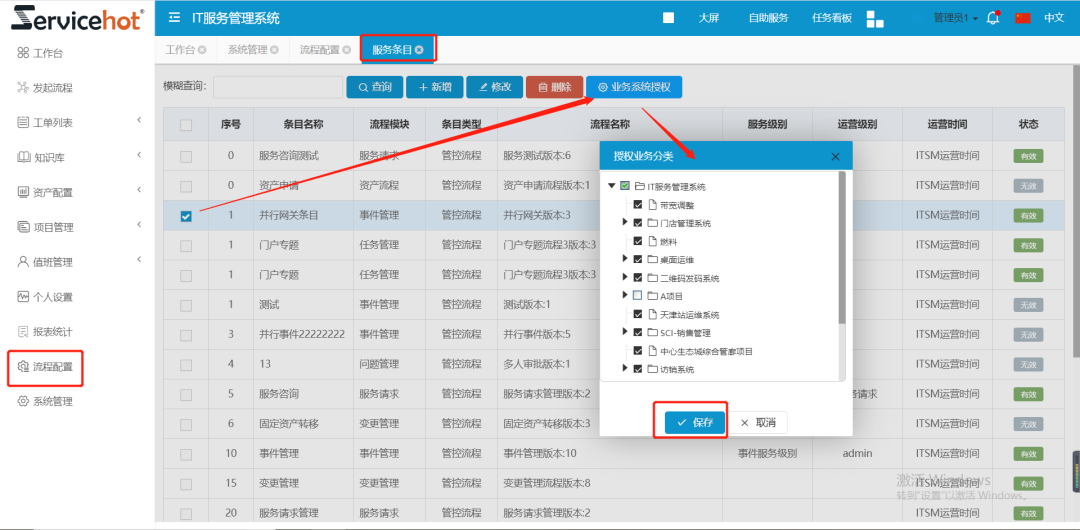This screenshot has height=530, width=1080.
Task: Click the grid layout icon in header
Action: click(875, 19)
